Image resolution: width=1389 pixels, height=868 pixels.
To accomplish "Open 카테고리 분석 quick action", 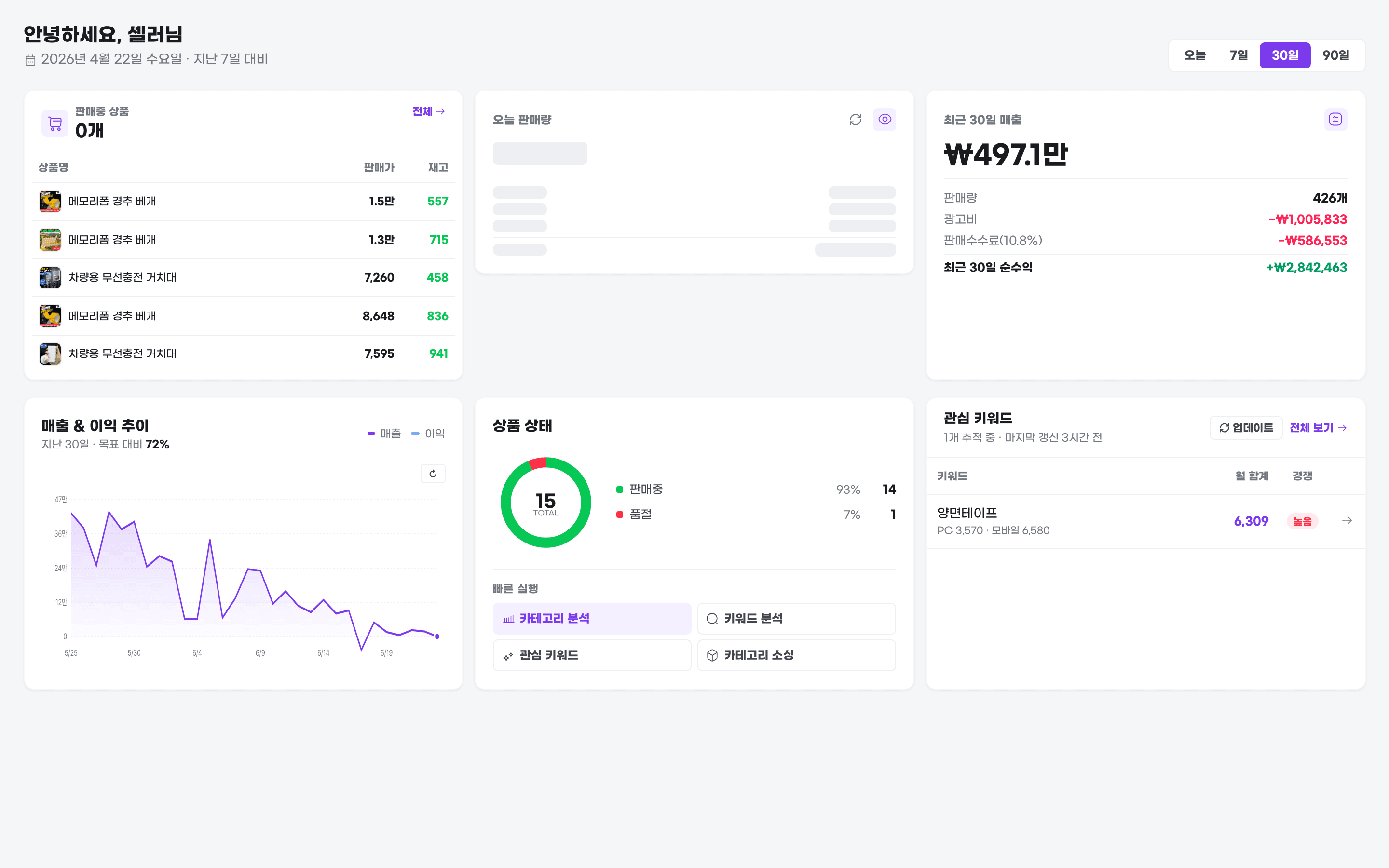I will (592, 618).
